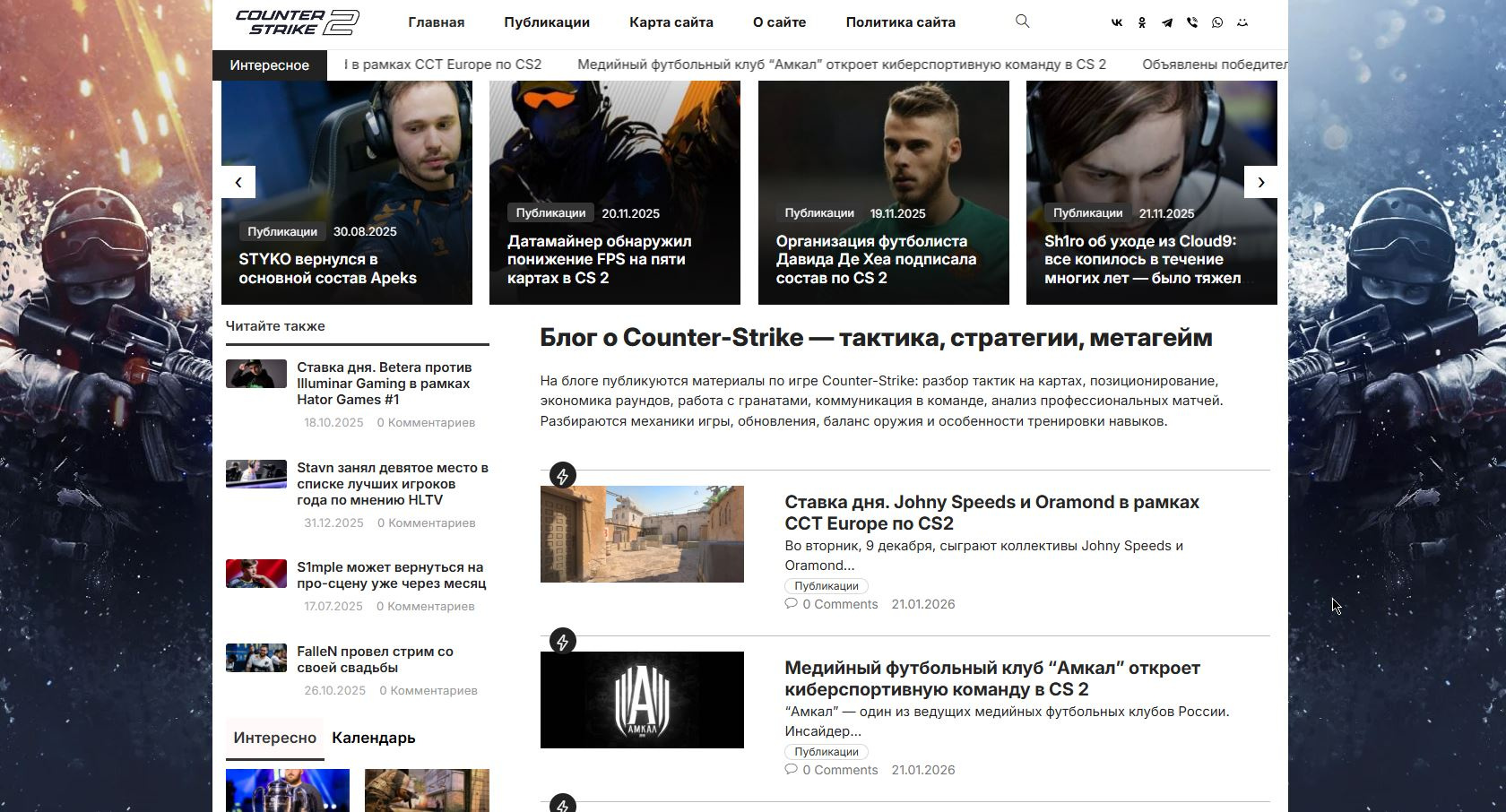Switch to the Календарь tab

[x=373, y=738]
